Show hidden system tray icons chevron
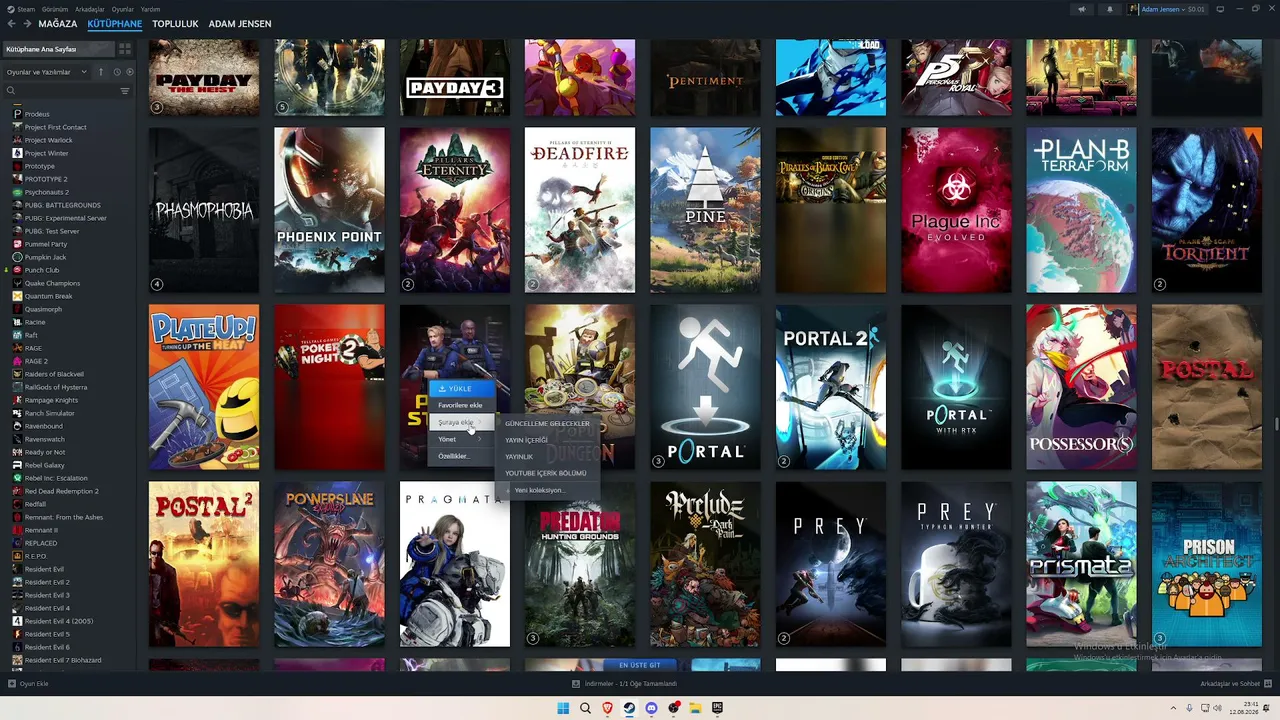 click(x=1174, y=708)
